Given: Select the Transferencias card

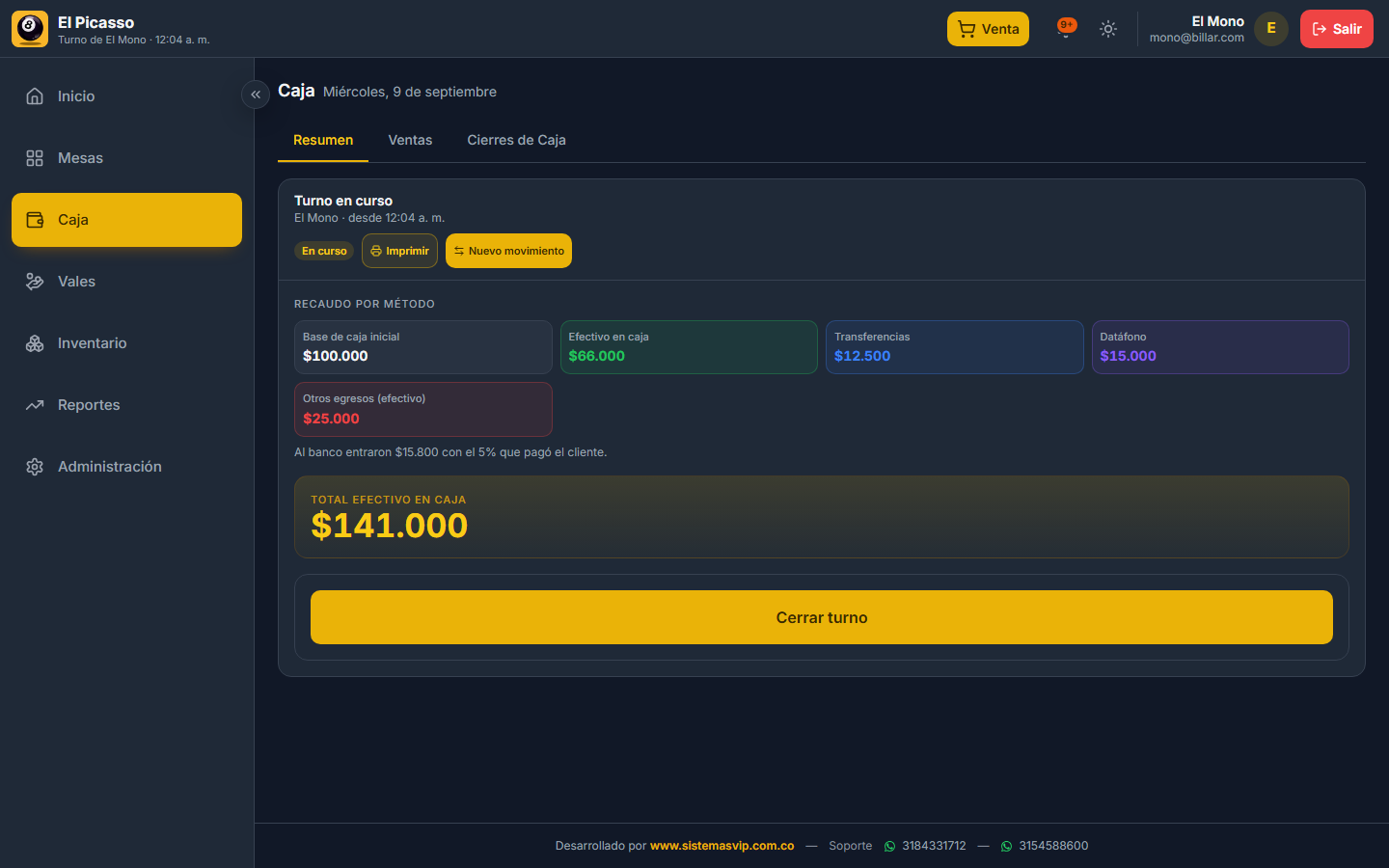Looking at the screenshot, I should (x=955, y=347).
